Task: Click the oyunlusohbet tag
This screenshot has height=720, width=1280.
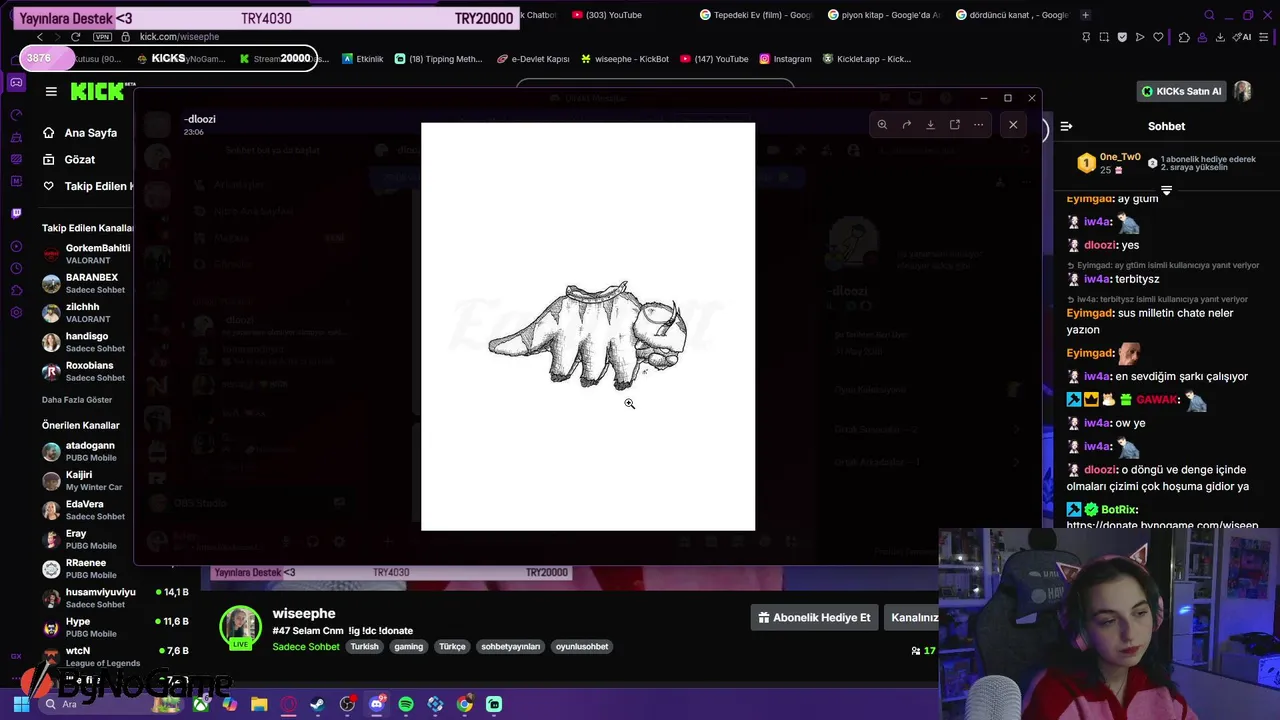Action: pyautogui.click(x=582, y=647)
